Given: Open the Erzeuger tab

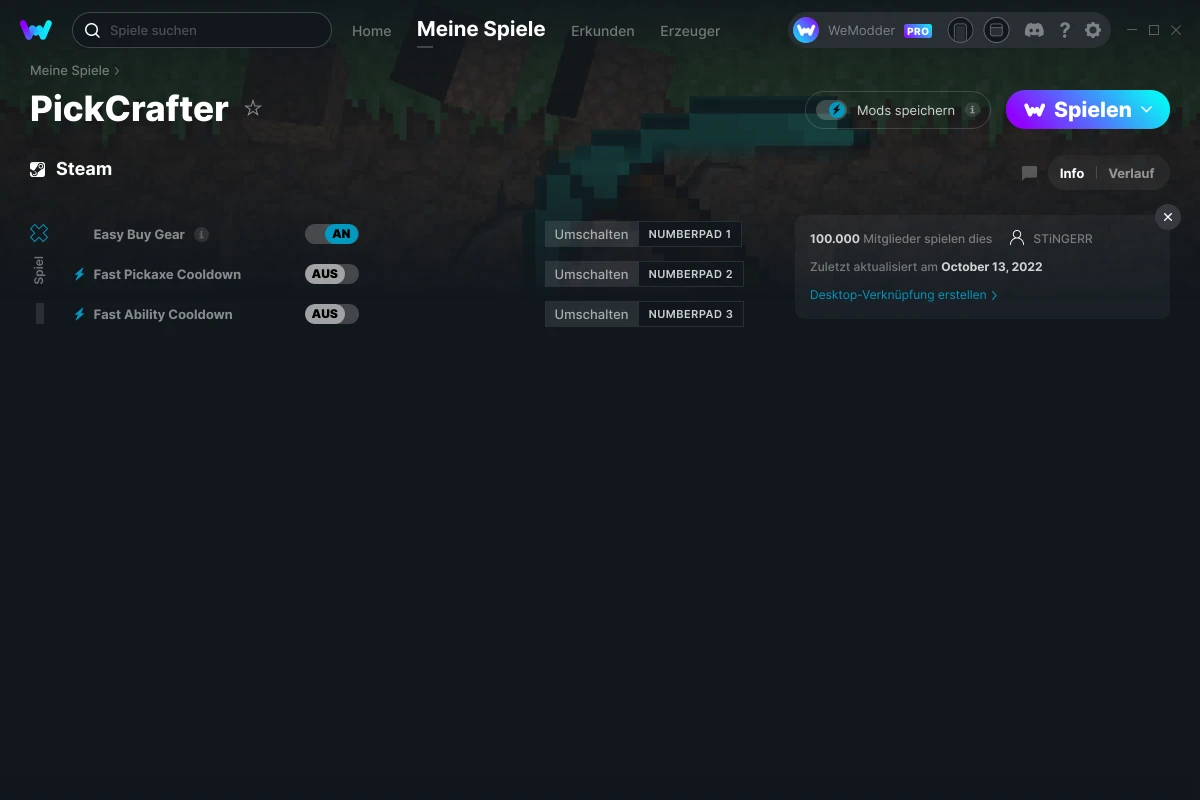Looking at the screenshot, I should [690, 31].
